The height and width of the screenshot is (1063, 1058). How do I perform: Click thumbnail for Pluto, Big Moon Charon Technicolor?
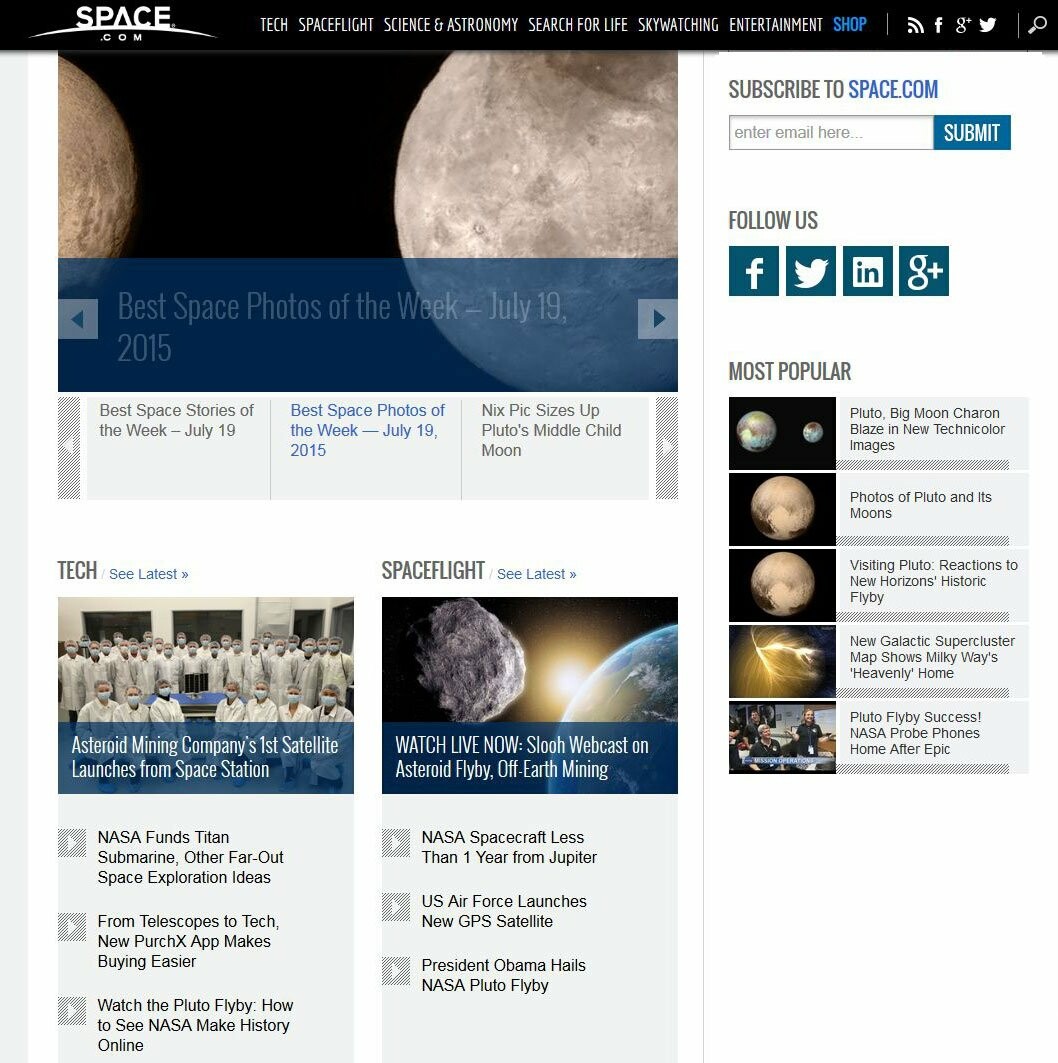coord(782,433)
